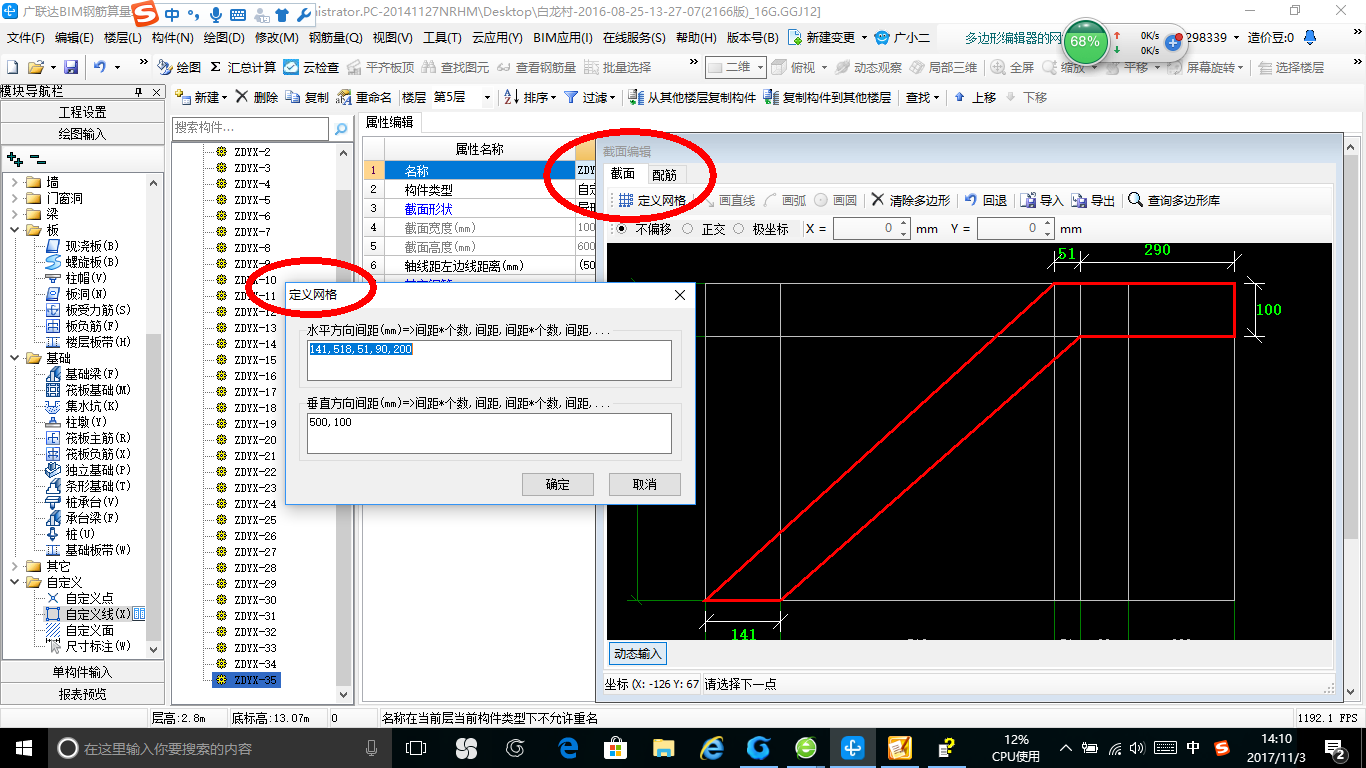Click 全屏 full screen view

coord(1012,67)
